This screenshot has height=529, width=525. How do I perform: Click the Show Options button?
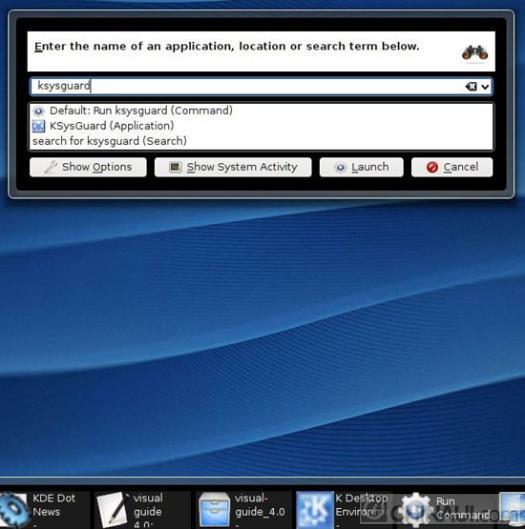[88, 167]
